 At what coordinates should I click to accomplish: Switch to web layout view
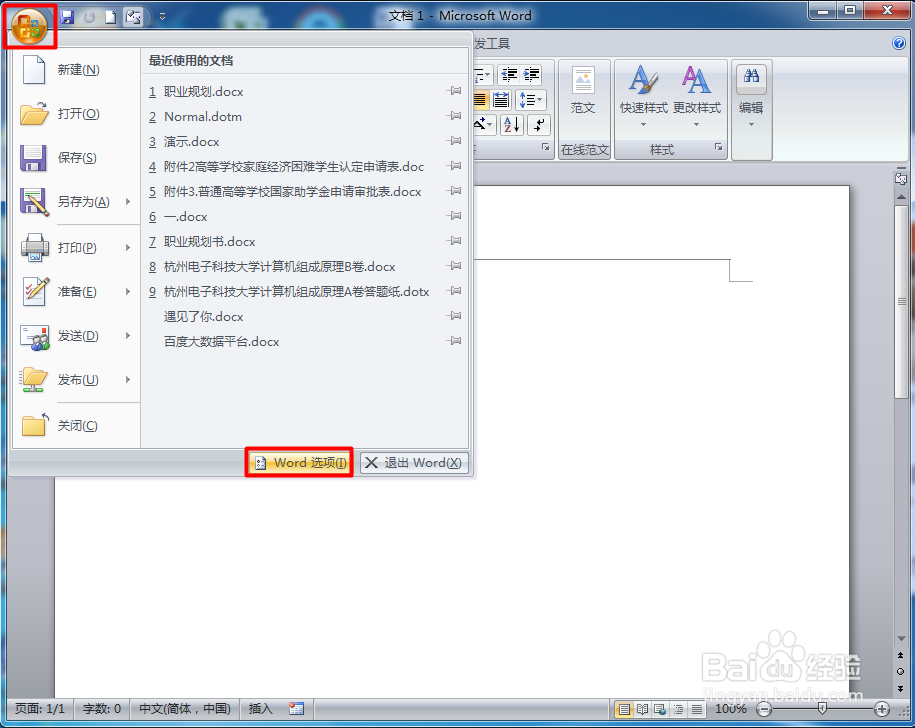click(x=661, y=709)
